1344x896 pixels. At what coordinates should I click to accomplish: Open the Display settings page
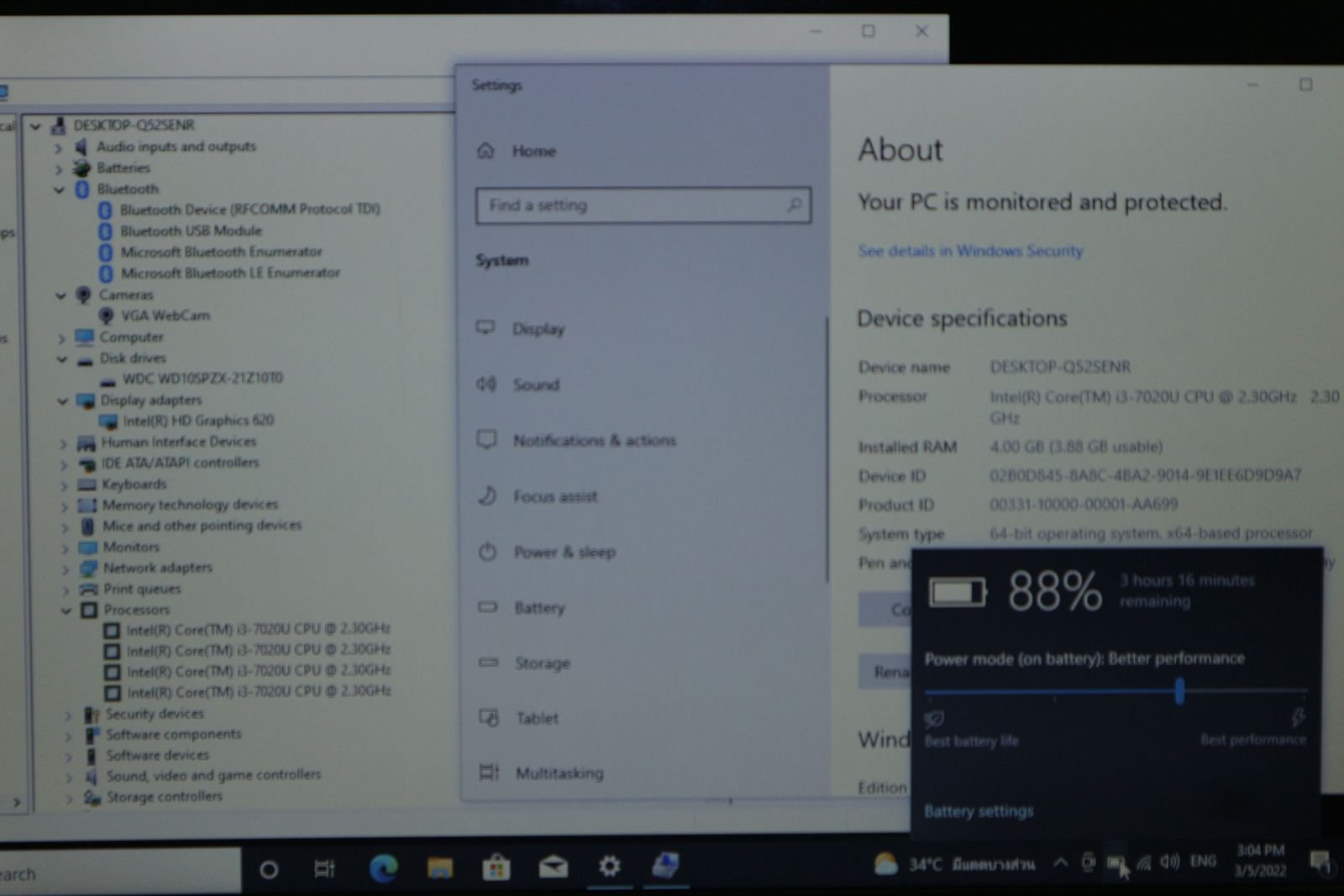pos(538,329)
